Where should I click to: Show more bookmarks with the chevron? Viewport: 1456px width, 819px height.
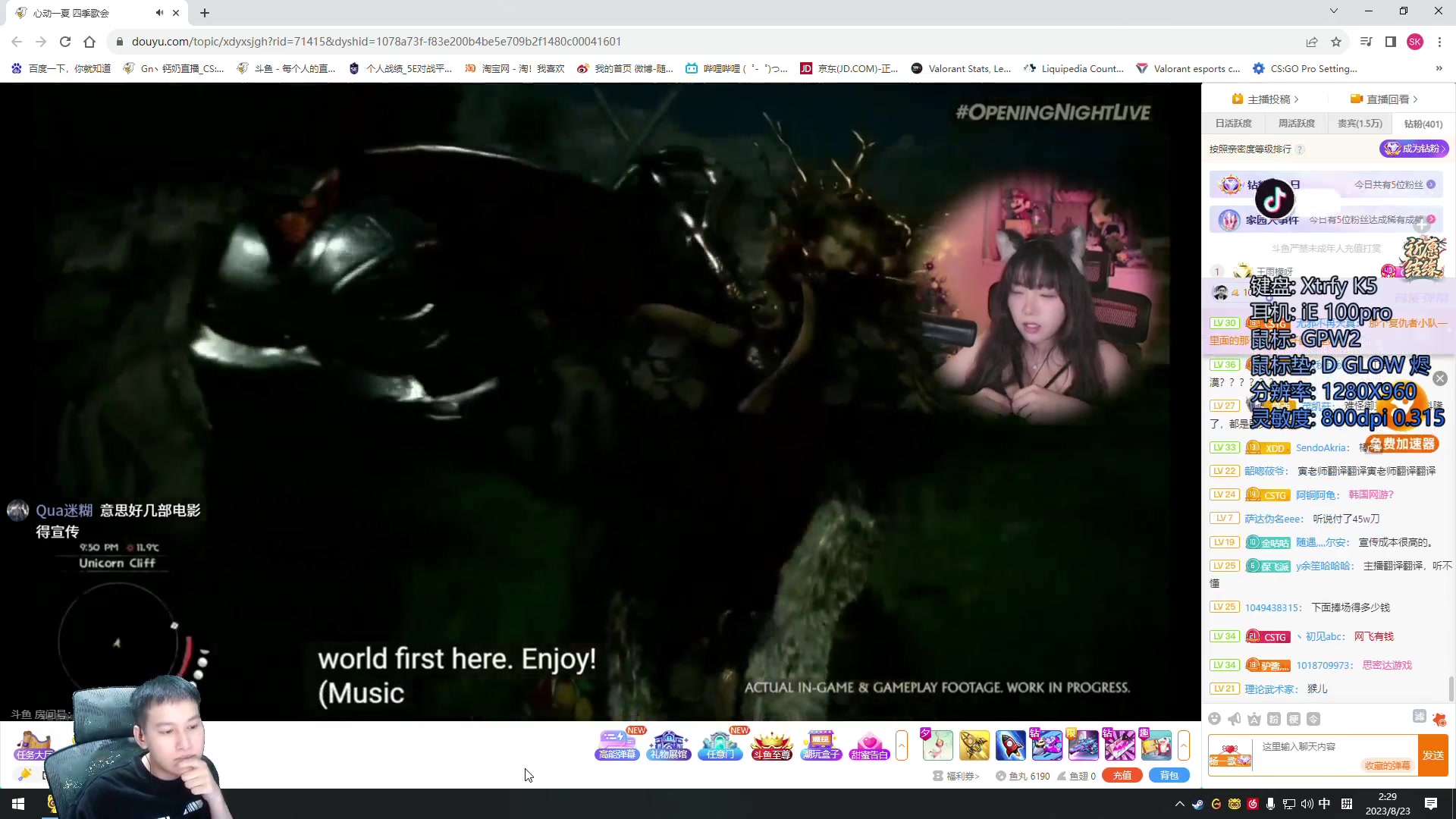1439,68
